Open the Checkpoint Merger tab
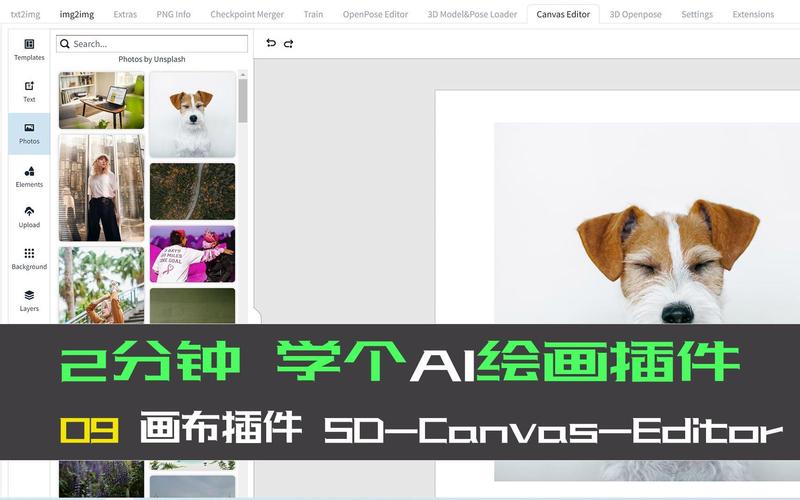 click(247, 14)
